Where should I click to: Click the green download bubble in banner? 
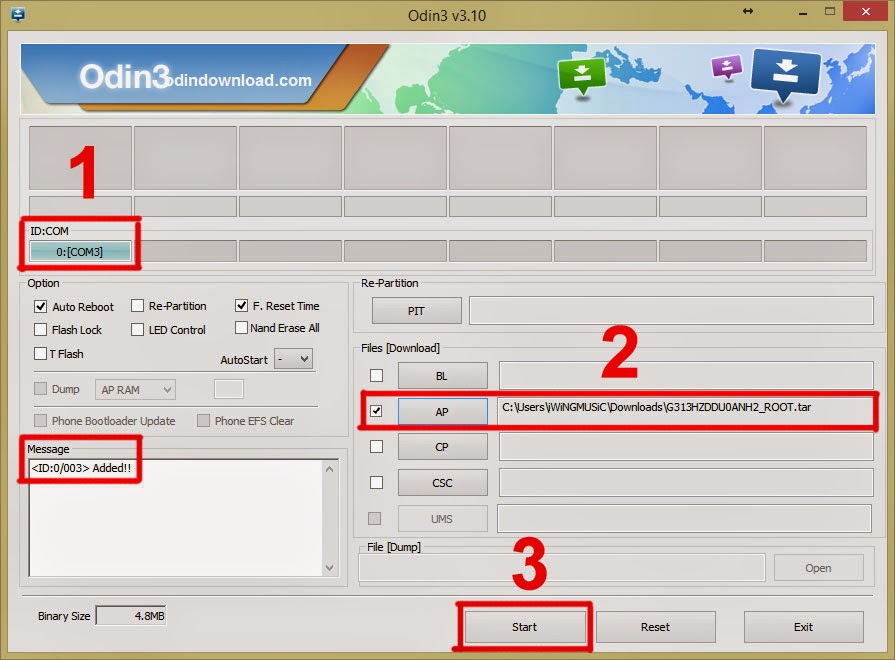tap(582, 77)
